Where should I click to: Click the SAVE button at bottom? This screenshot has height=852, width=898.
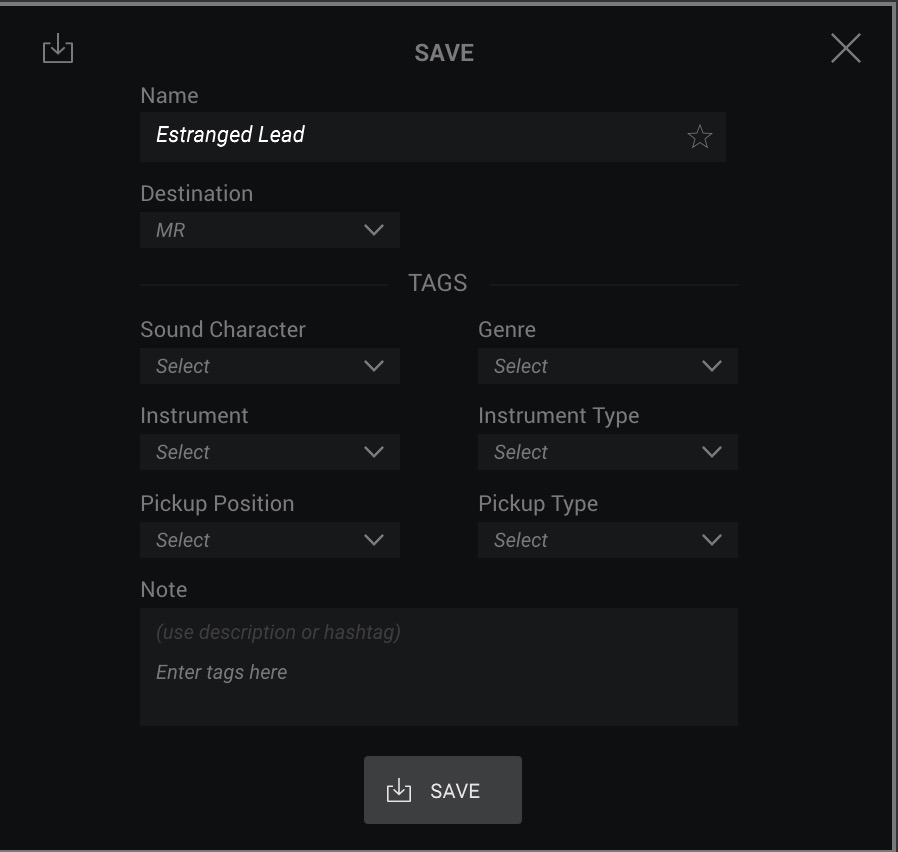pos(443,790)
